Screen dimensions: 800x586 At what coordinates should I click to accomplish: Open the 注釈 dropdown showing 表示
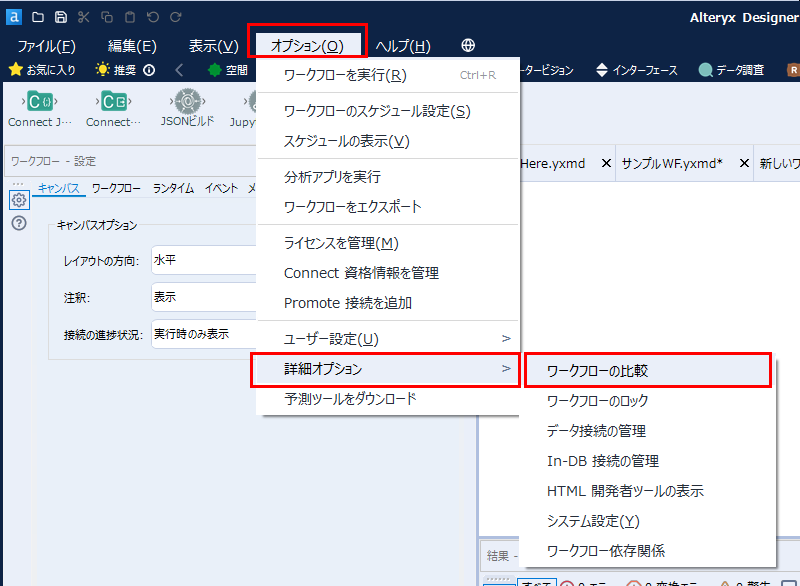pyautogui.click(x=200, y=297)
